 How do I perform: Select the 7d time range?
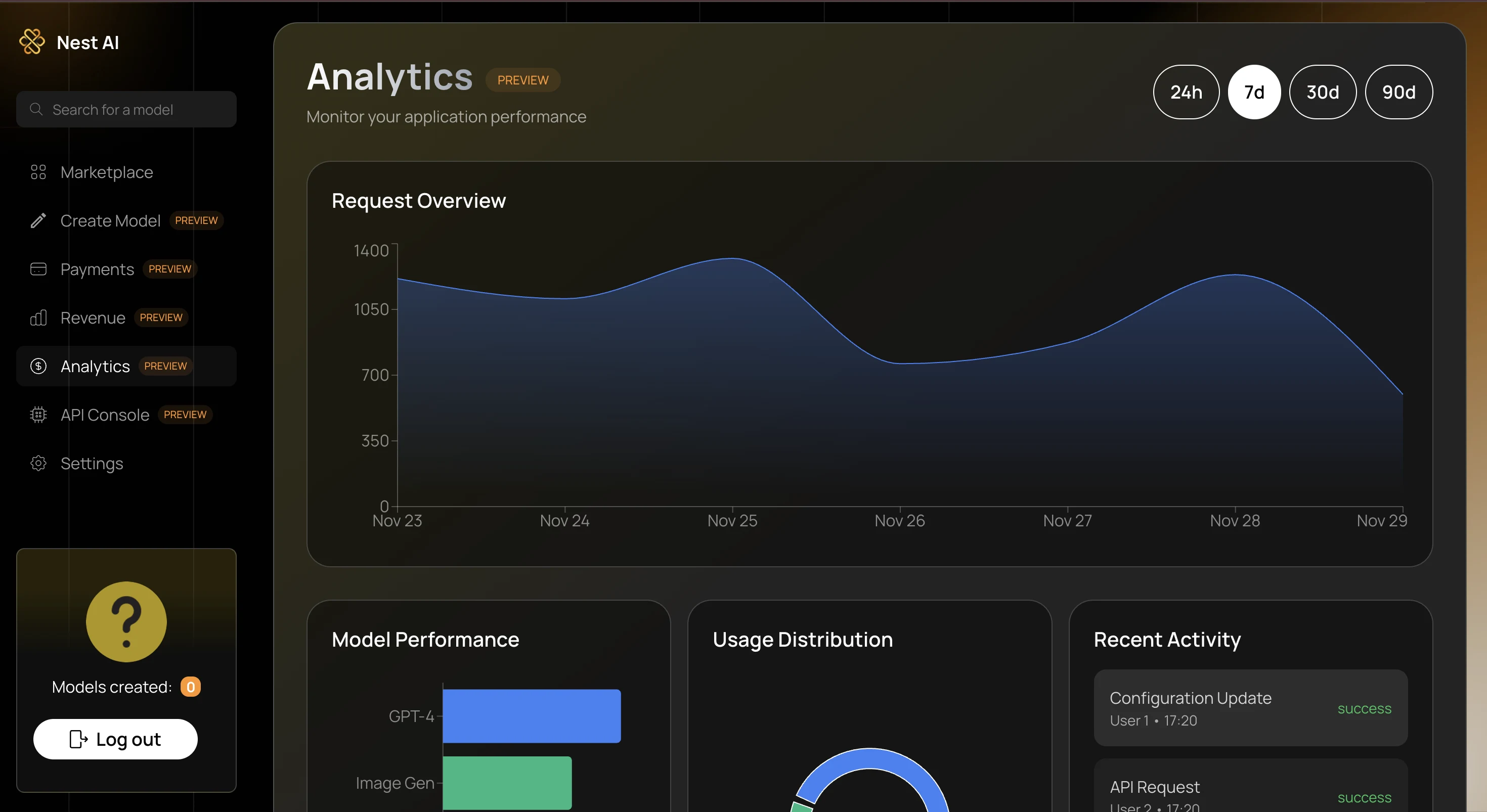tap(1254, 93)
